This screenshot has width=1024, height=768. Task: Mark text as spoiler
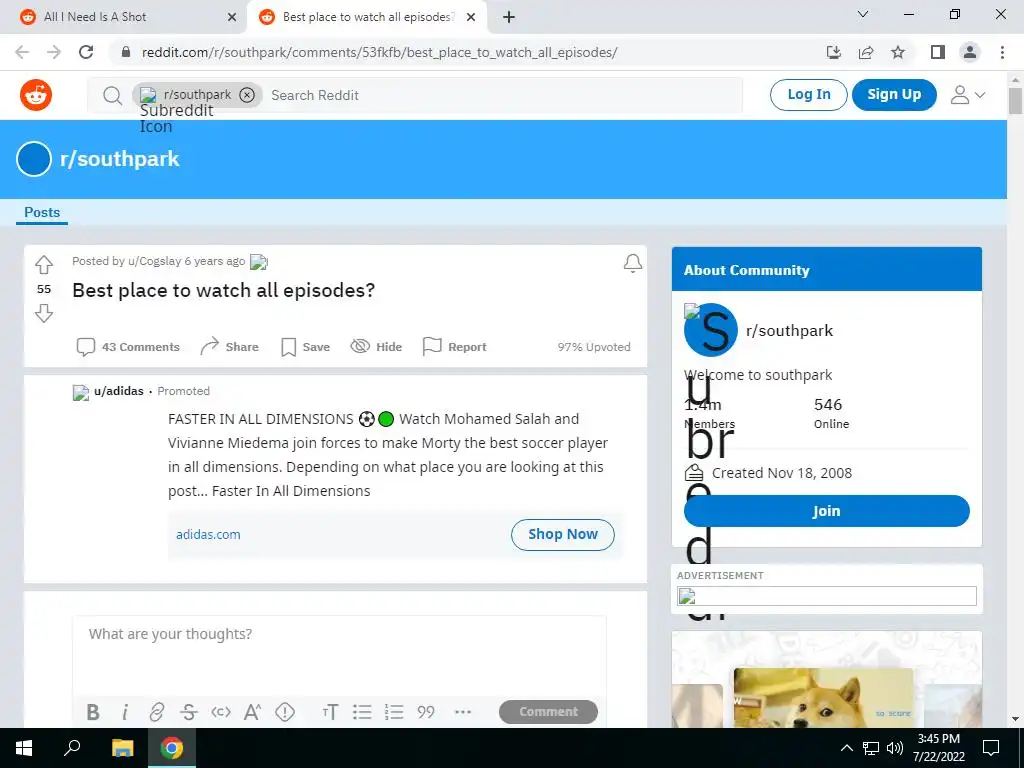pyautogui.click(x=285, y=712)
